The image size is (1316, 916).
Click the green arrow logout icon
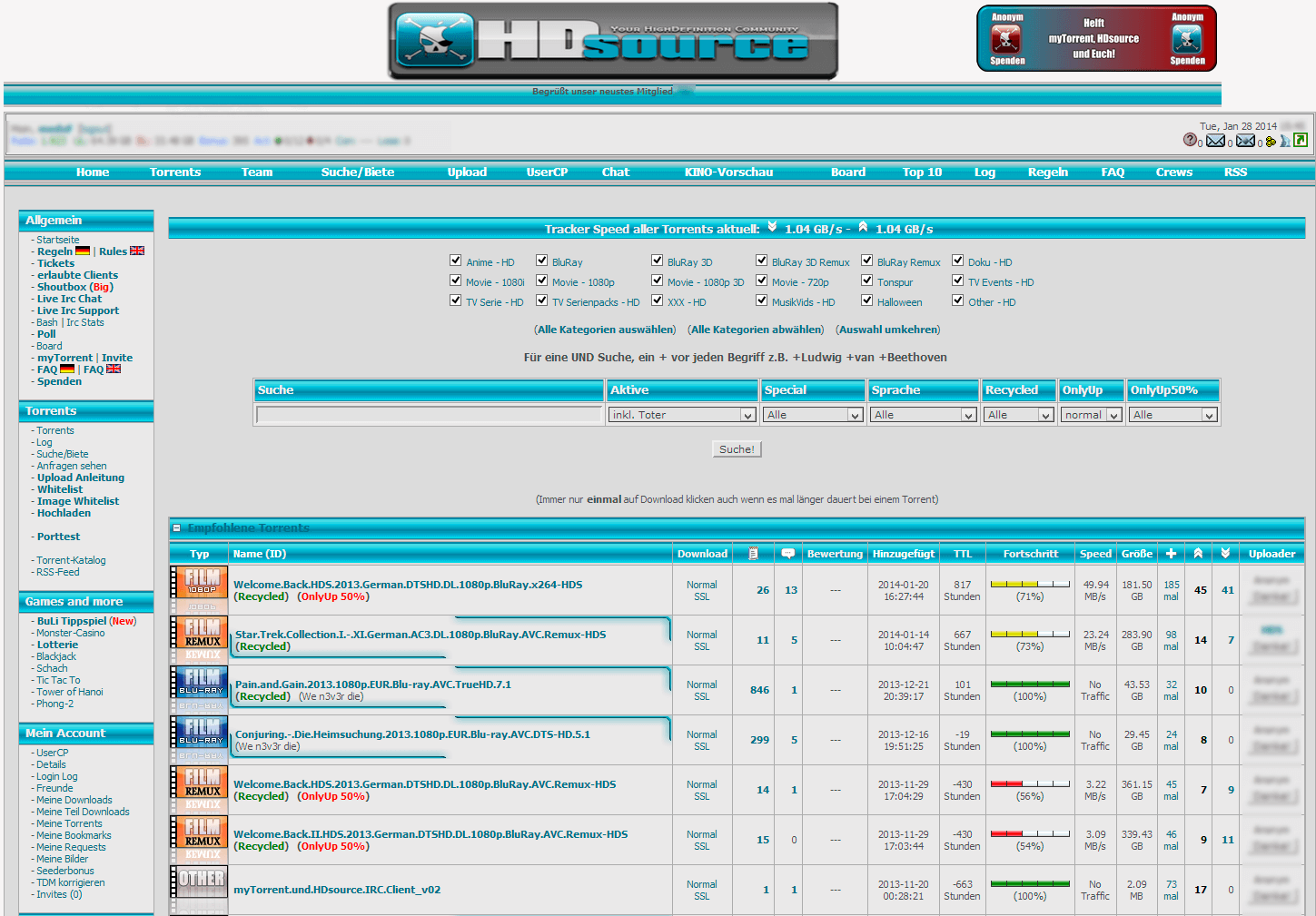1300,140
